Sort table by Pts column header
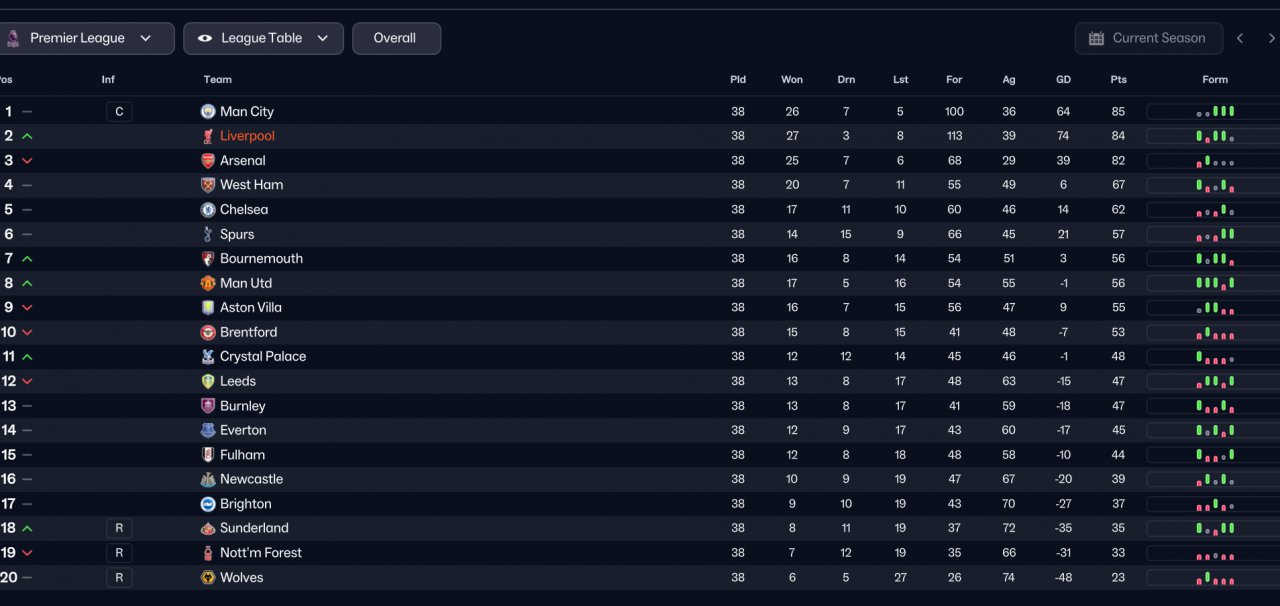 pos(1118,80)
